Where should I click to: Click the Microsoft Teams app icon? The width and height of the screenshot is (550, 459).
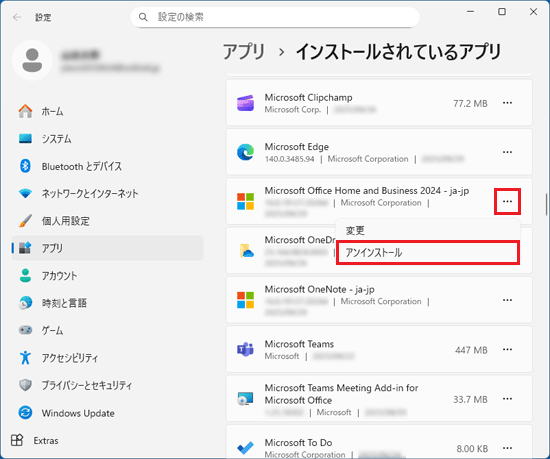coord(245,350)
